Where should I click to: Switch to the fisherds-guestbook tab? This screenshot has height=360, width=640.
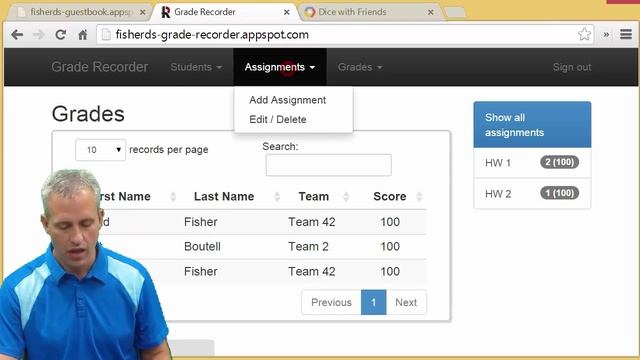pos(80,12)
